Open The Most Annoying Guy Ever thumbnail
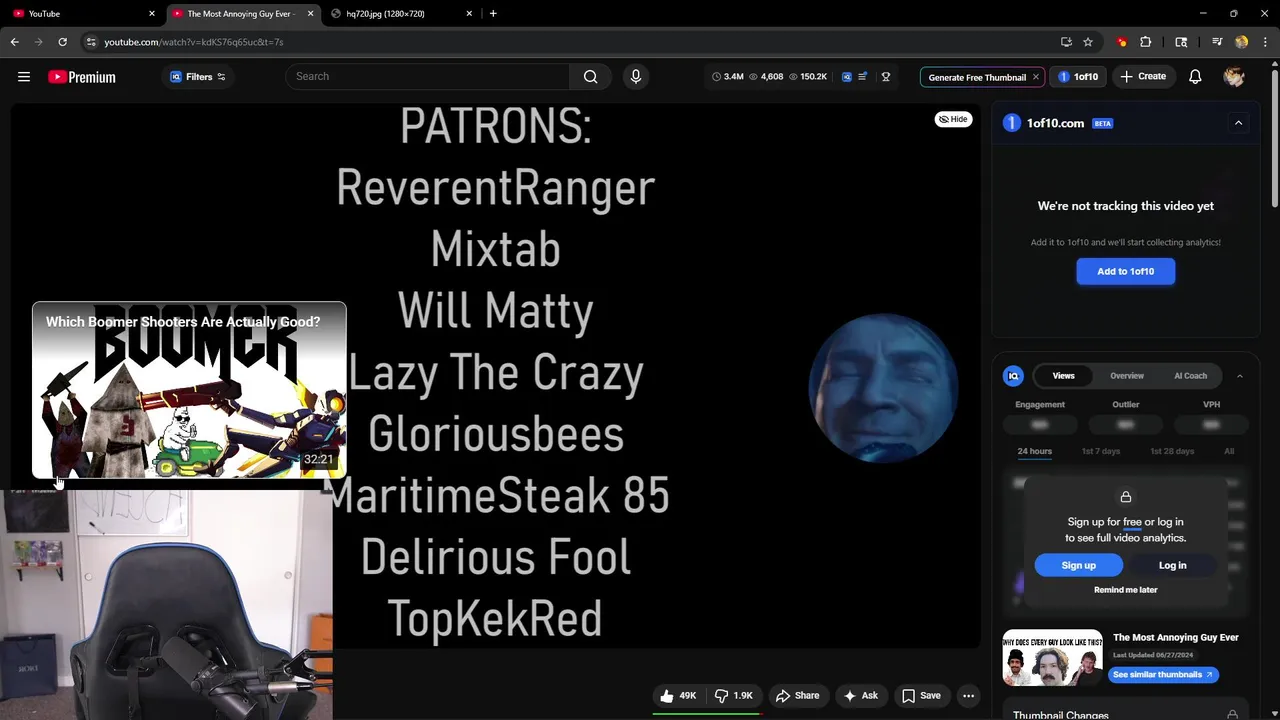Viewport: 1280px width, 720px height. point(1053,657)
